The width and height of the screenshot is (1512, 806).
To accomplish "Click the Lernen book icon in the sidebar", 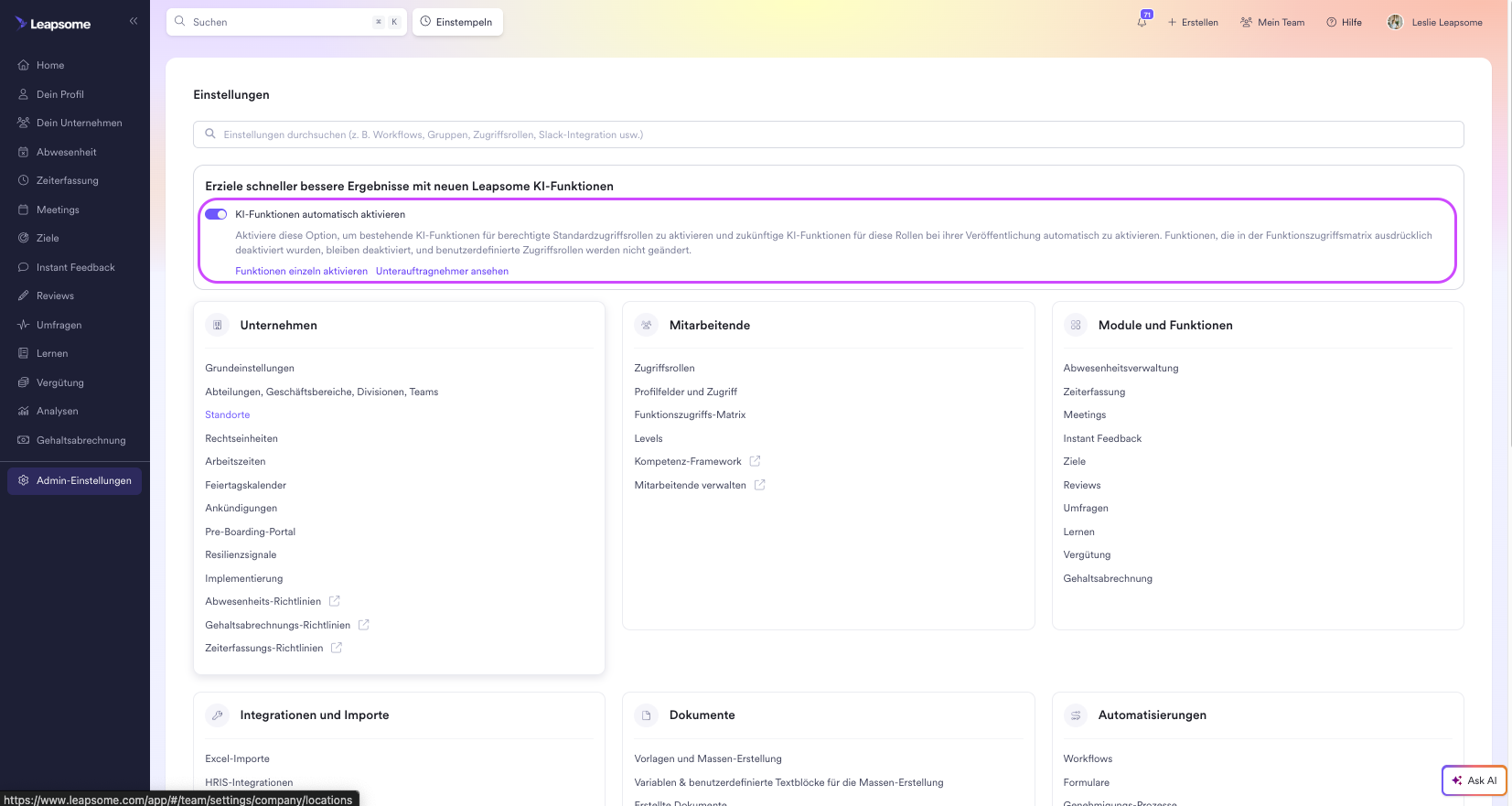I will 24,353.
